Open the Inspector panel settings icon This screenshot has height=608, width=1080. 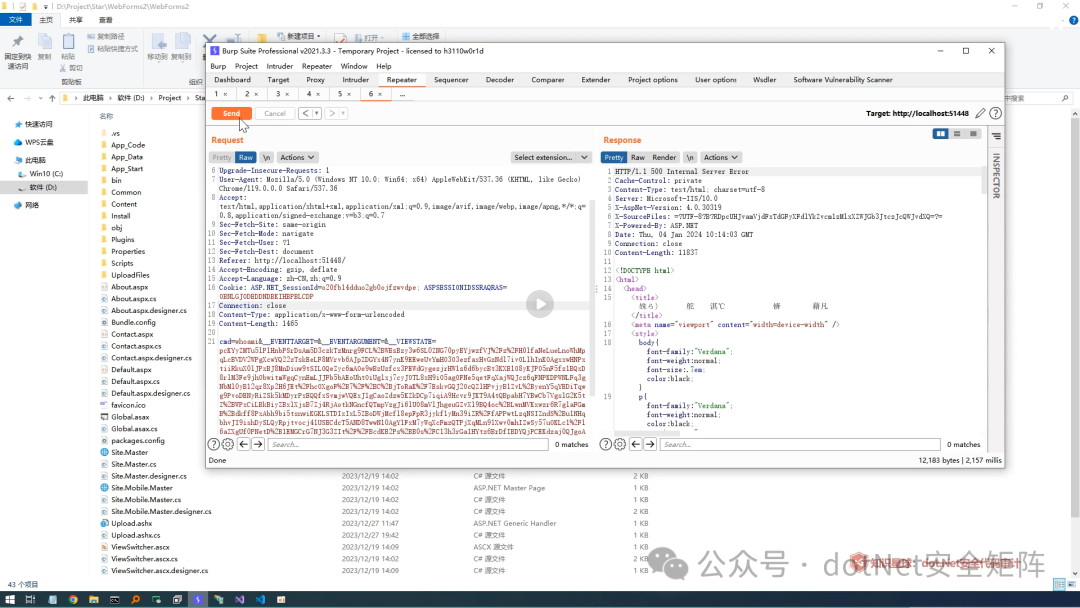click(996, 136)
